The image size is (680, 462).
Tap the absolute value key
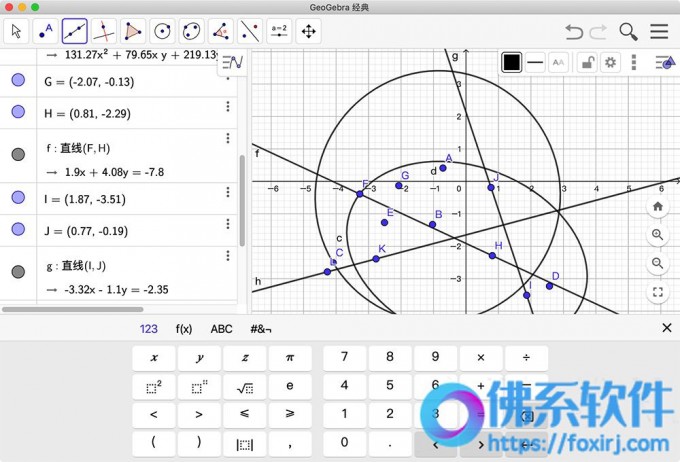[x=245, y=444]
